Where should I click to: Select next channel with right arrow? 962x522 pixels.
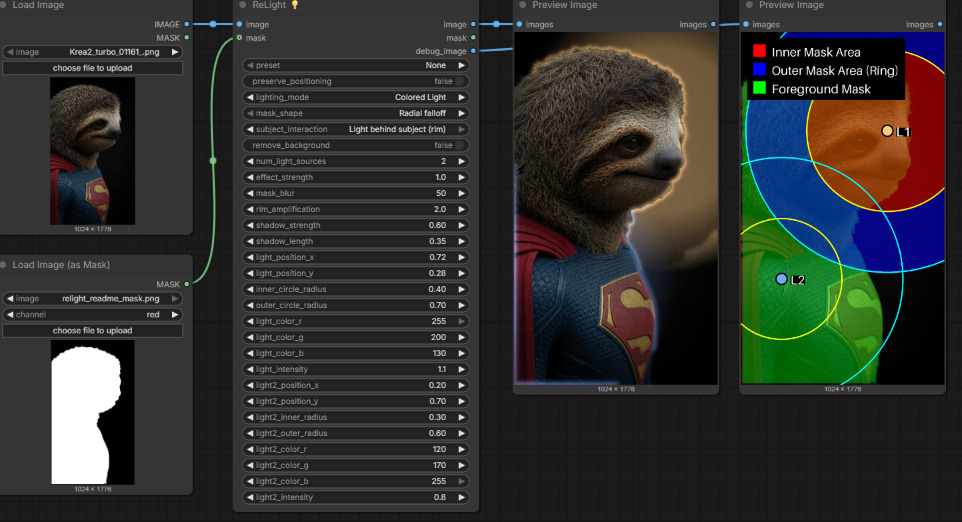point(175,315)
